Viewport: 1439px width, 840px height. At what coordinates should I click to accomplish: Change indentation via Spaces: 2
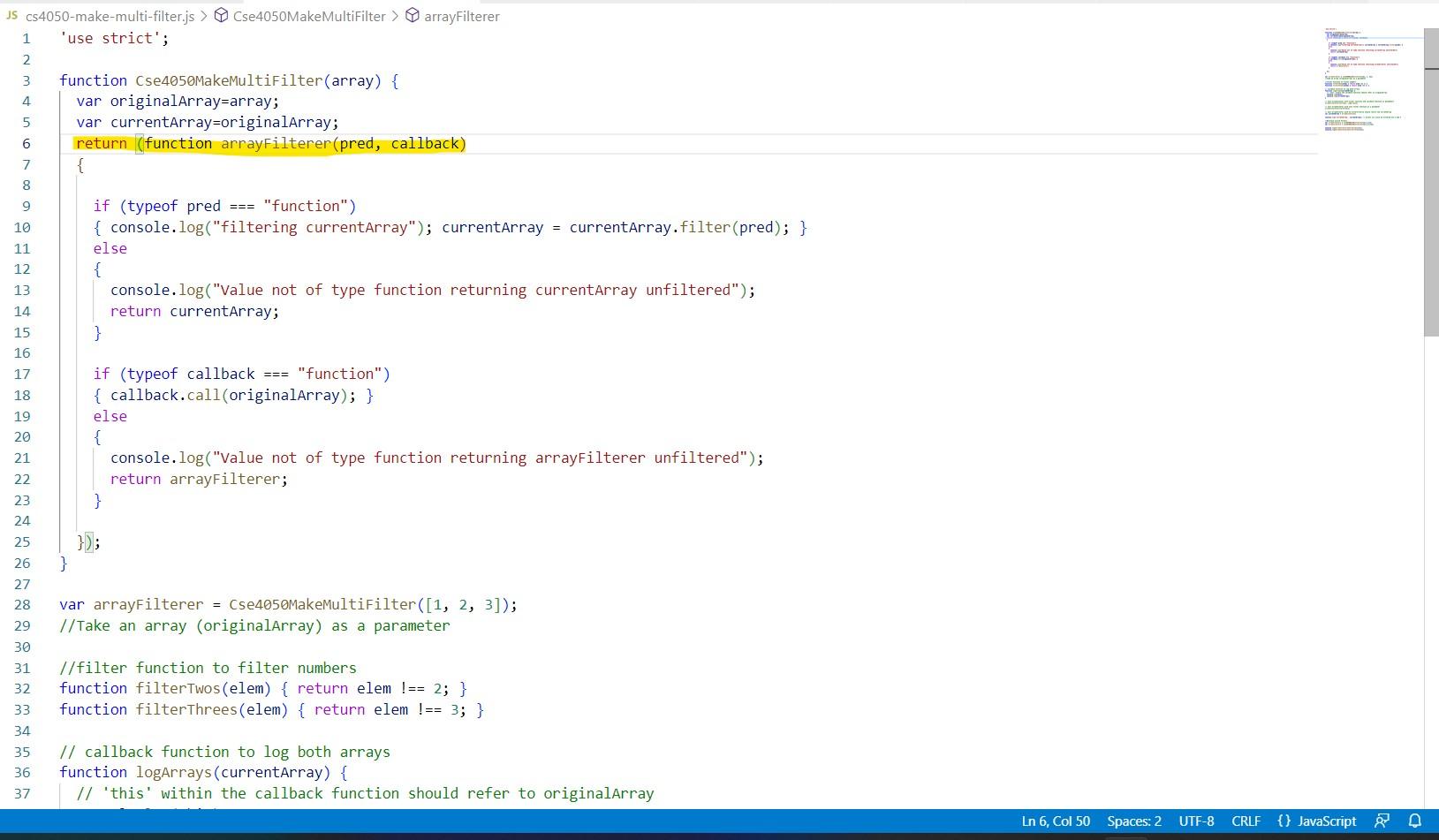[1133, 821]
